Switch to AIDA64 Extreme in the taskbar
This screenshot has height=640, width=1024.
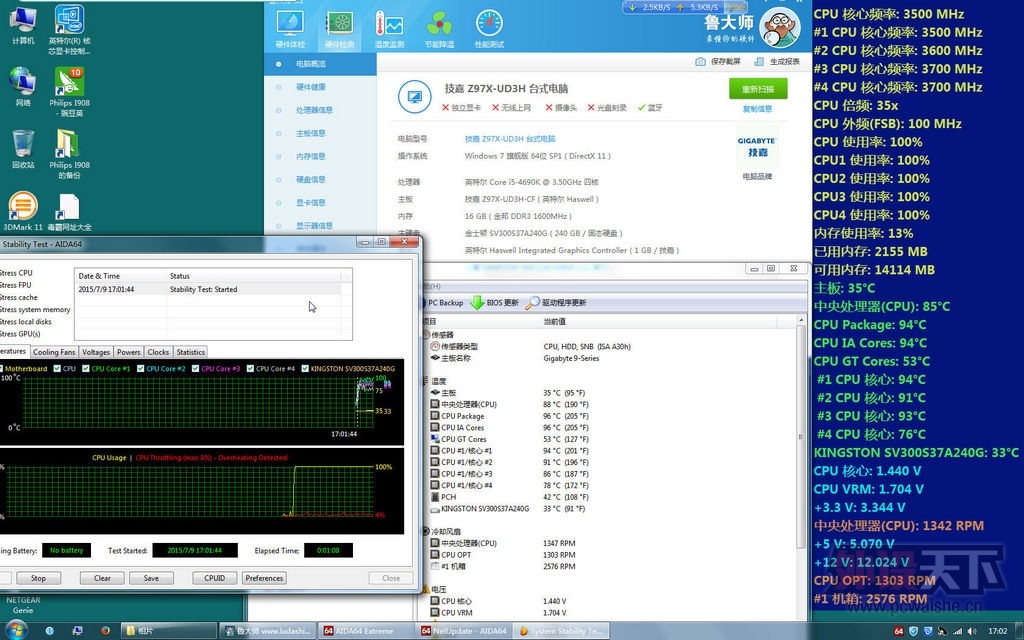(364, 631)
